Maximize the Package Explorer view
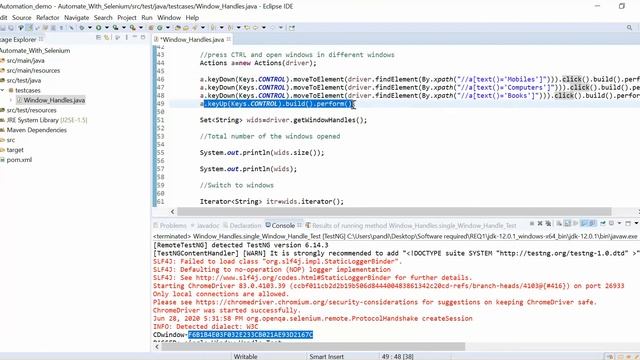 [143, 38]
